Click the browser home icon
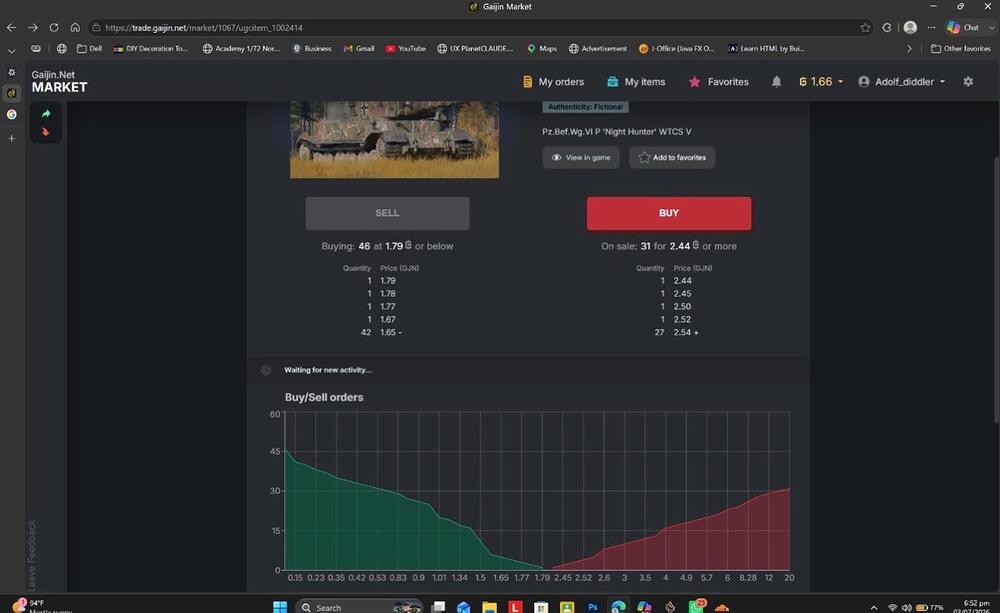Image resolution: width=1000 pixels, height=613 pixels. tap(75, 27)
